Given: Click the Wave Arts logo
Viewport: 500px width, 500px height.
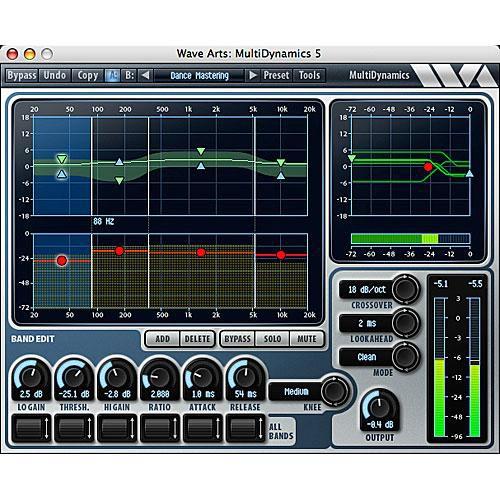Looking at the screenshot, I should [455, 75].
